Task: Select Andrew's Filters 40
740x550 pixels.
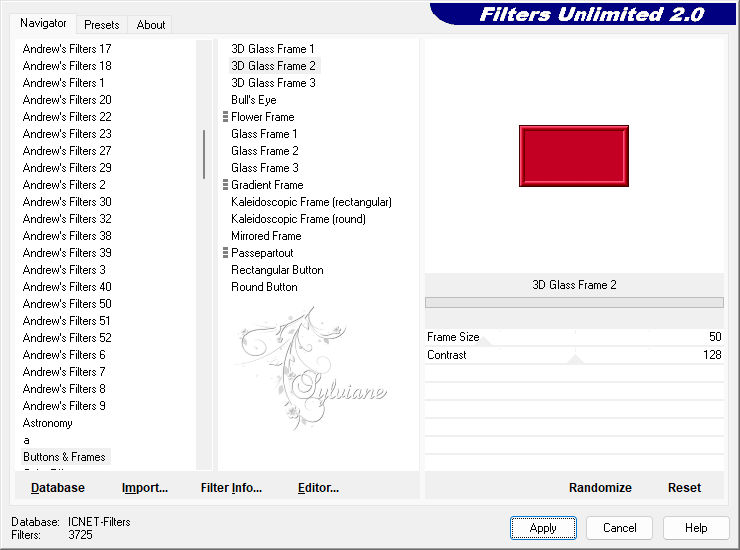Action: [67, 287]
